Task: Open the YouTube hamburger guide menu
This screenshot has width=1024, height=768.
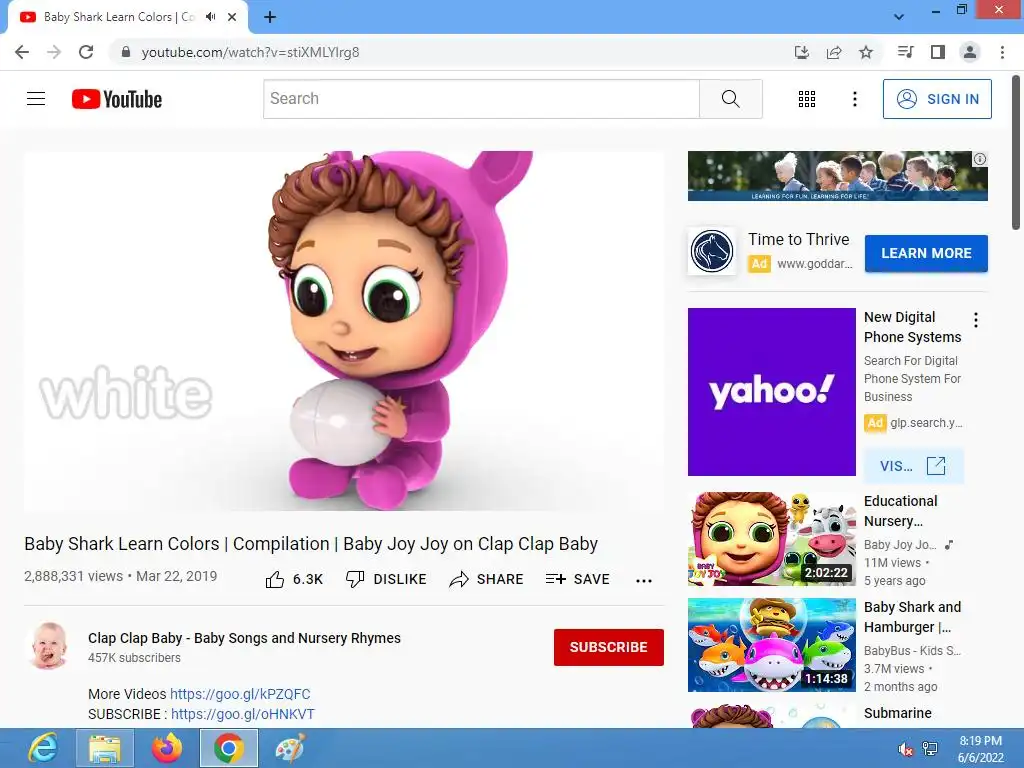Action: pos(36,99)
